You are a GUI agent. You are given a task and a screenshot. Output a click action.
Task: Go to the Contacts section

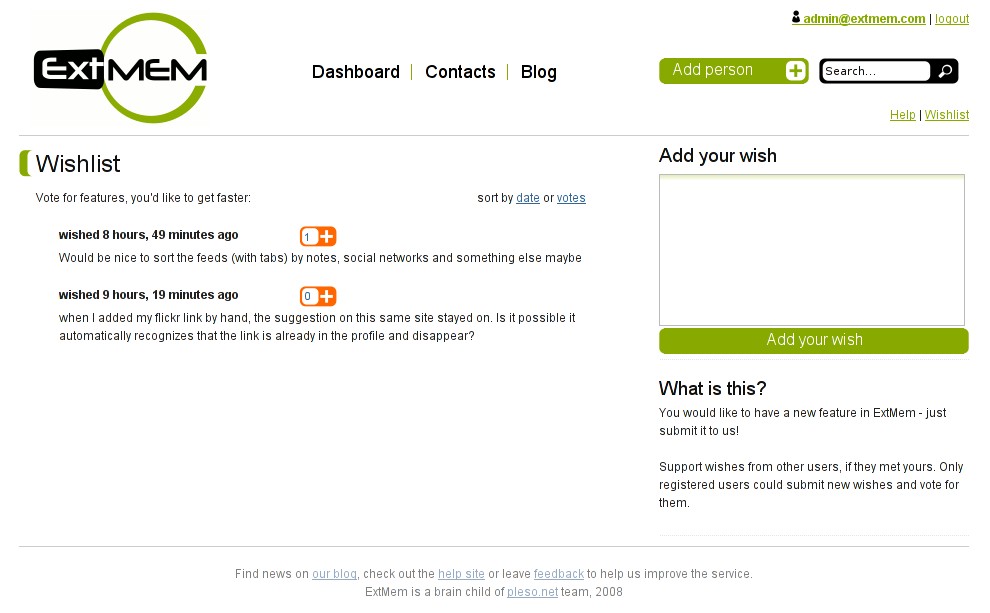[x=460, y=72]
